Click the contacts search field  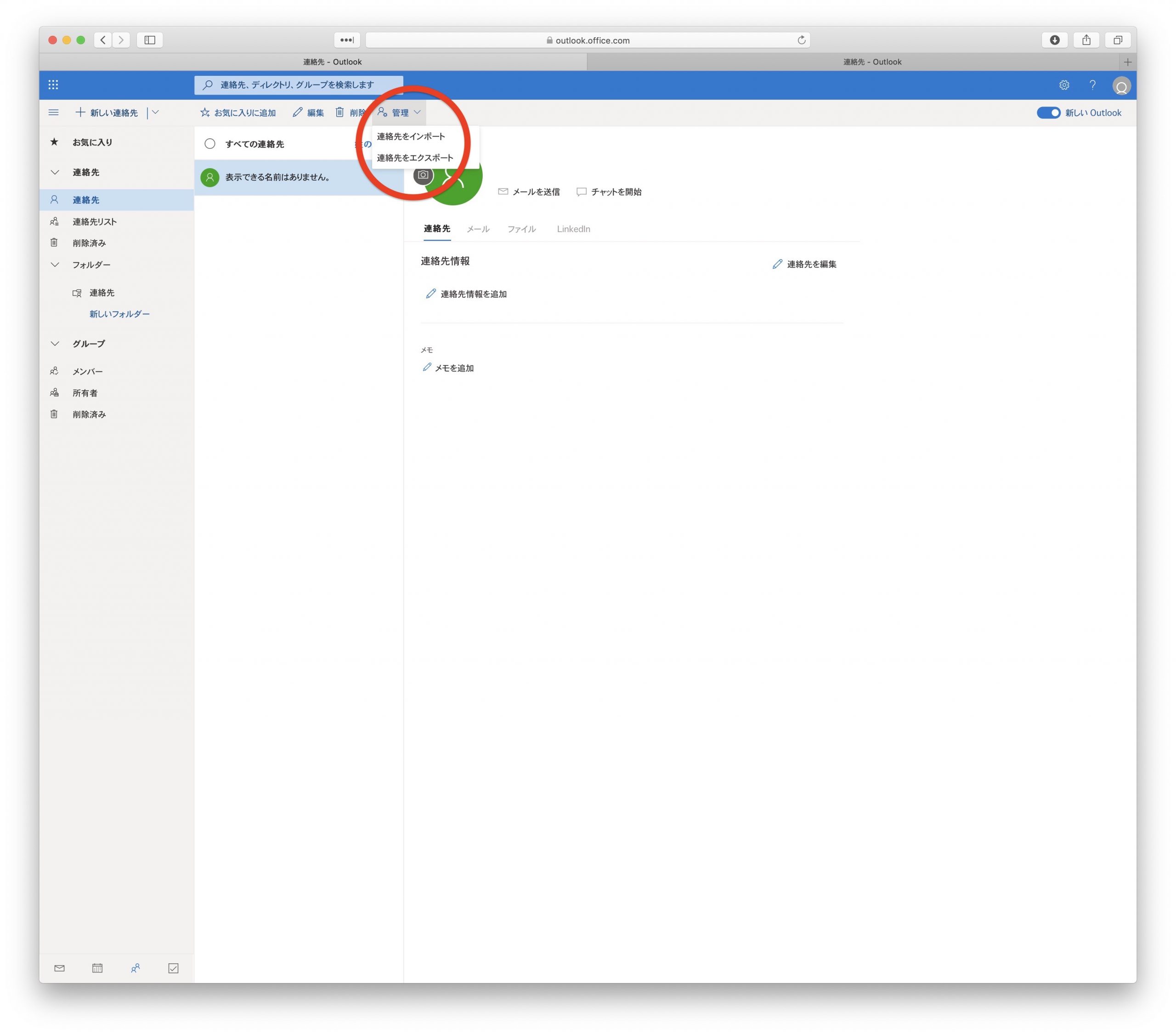(x=299, y=85)
